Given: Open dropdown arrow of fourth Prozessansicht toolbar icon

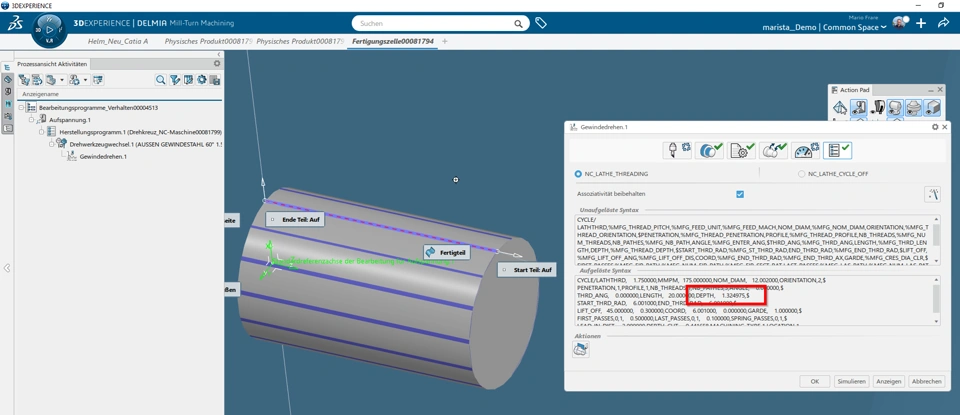Looking at the screenshot, I should tap(86, 80).
